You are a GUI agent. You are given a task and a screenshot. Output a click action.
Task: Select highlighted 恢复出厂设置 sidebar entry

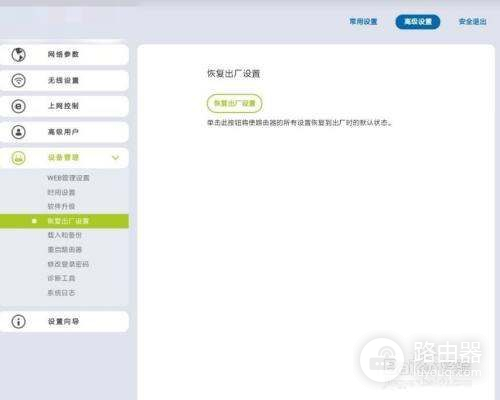[64, 221]
